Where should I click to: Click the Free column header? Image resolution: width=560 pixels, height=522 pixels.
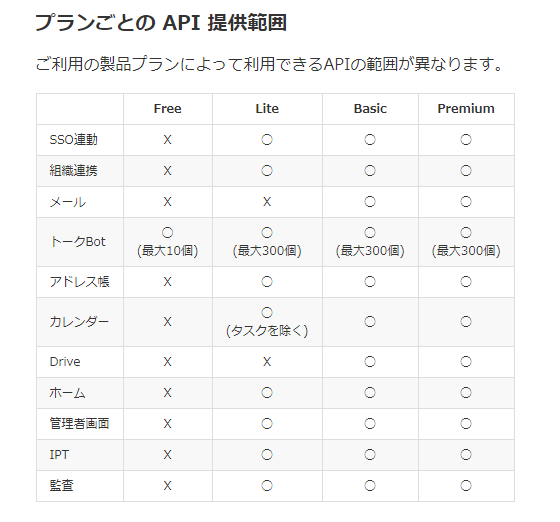168,109
